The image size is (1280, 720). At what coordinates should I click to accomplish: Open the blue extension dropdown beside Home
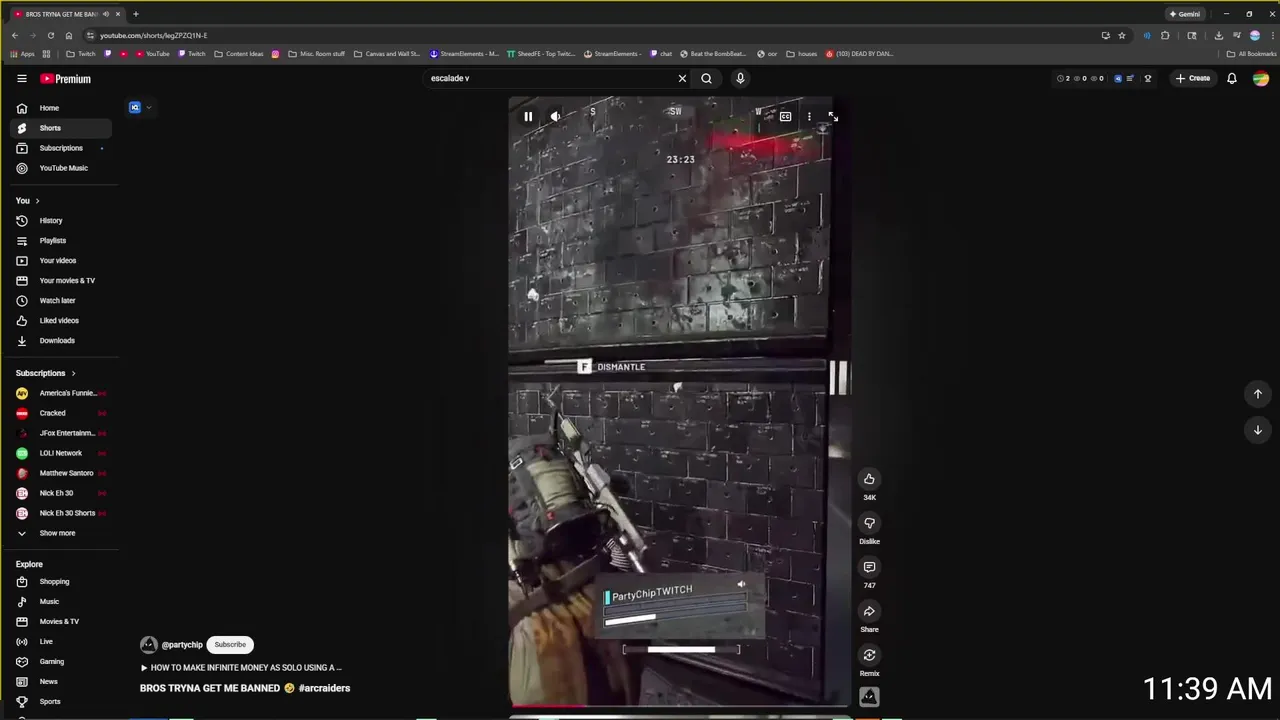140,107
